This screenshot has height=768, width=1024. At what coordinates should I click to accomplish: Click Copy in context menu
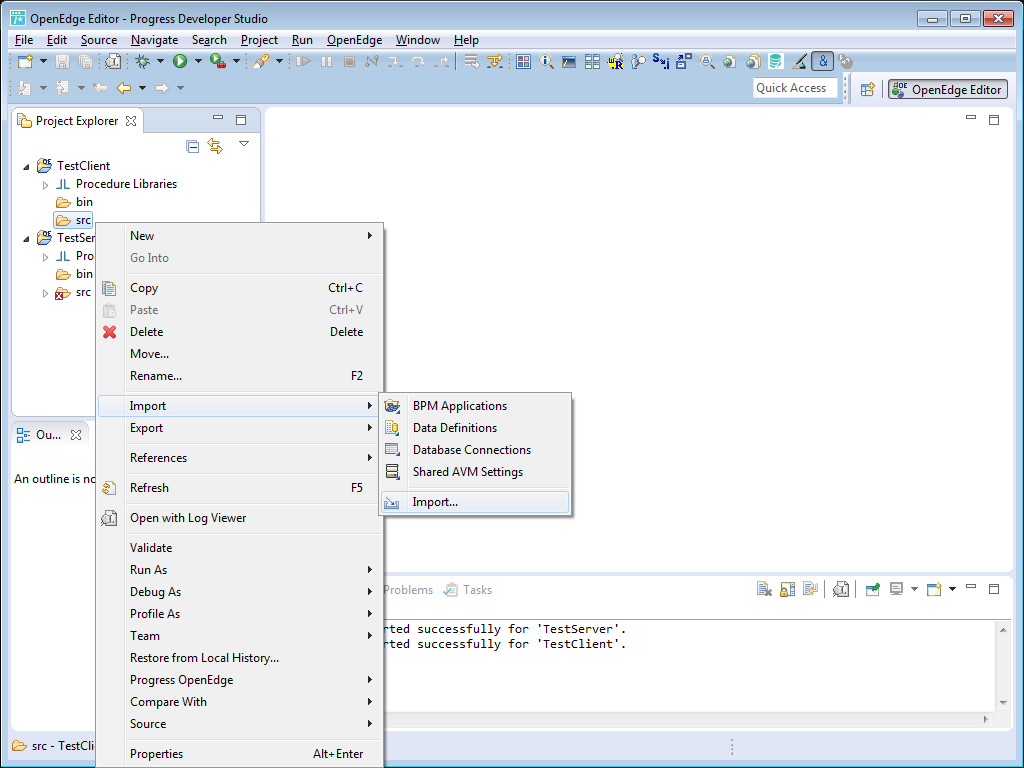(x=240, y=288)
